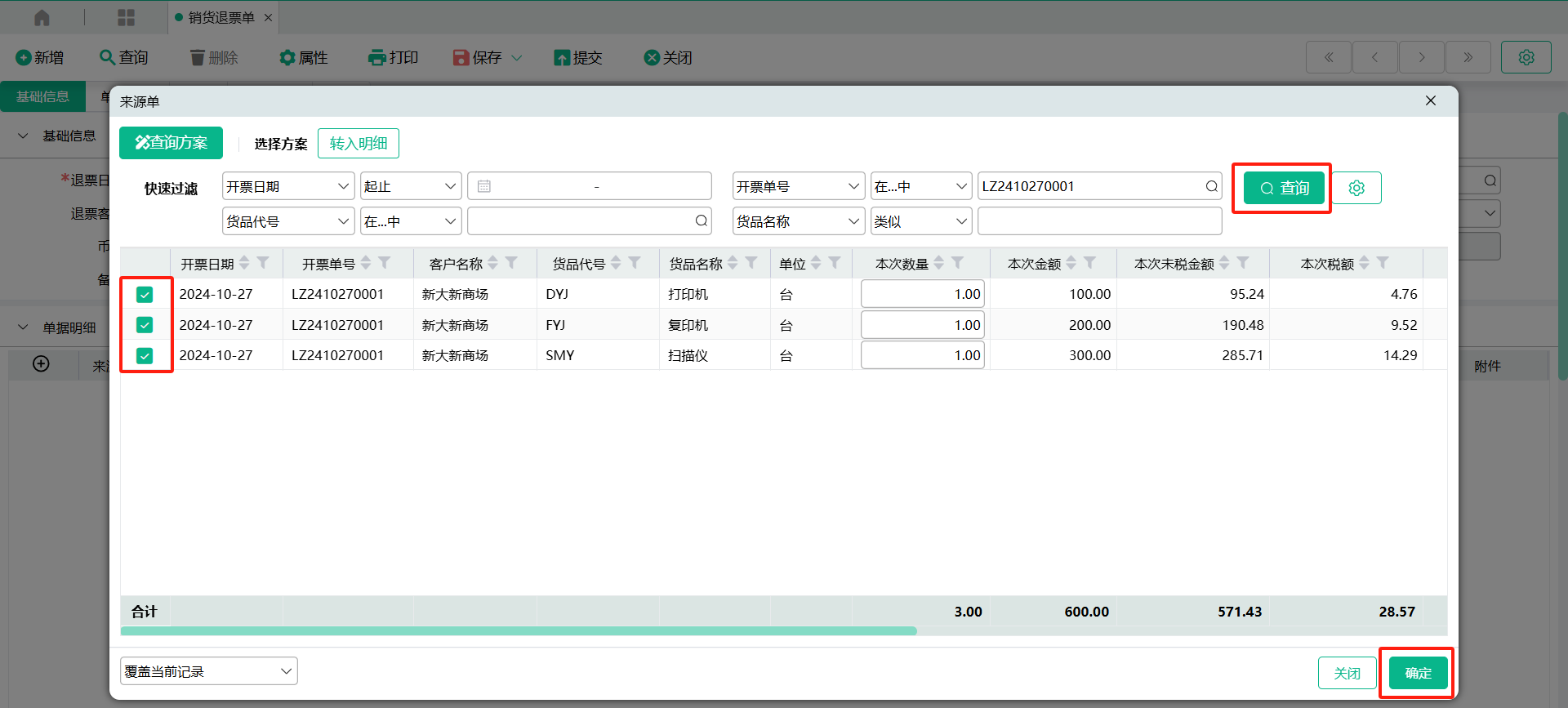This screenshot has height=708, width=1568.
Task: Open the 起止 condition dropdown
Action: [x=411, y=186]
